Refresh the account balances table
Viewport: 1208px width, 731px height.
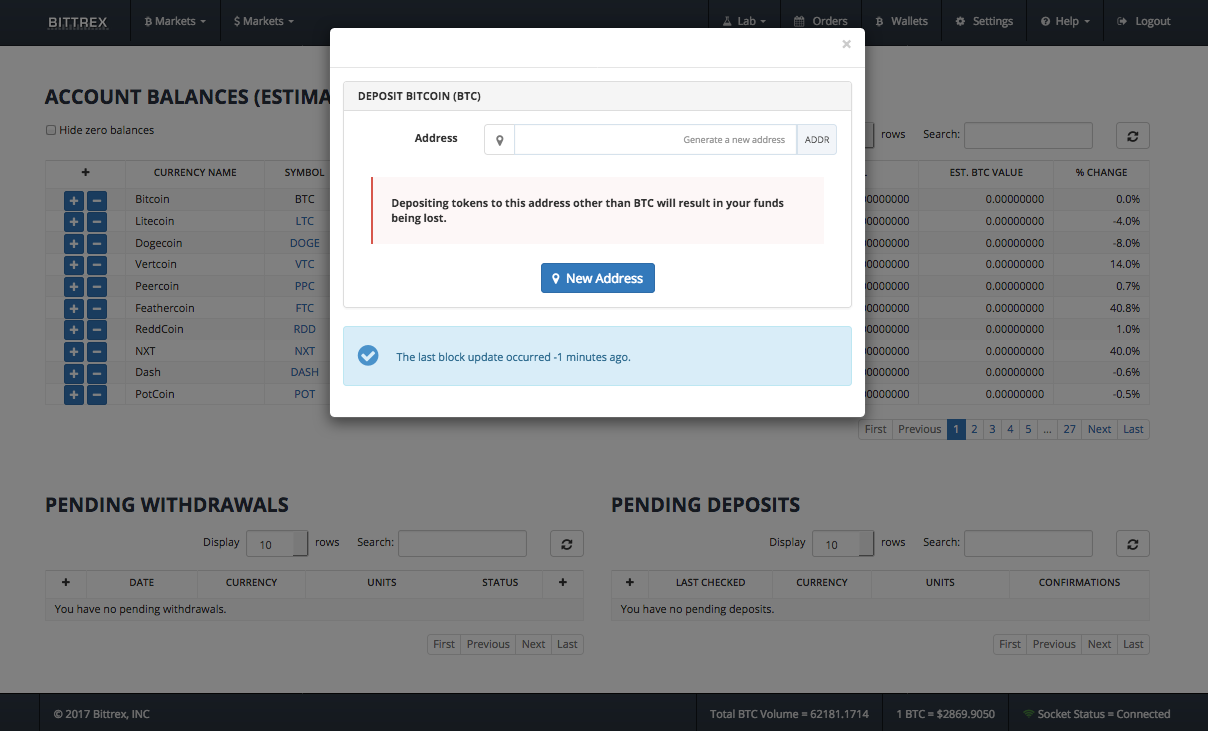(x=1133, y=136)
